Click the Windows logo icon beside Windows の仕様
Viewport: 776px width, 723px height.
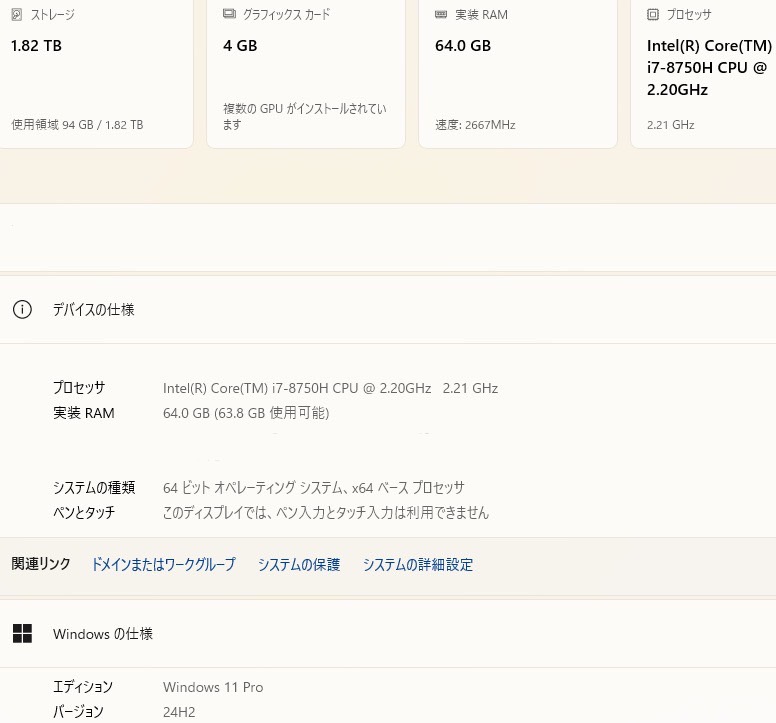click(x=22, y=634)
